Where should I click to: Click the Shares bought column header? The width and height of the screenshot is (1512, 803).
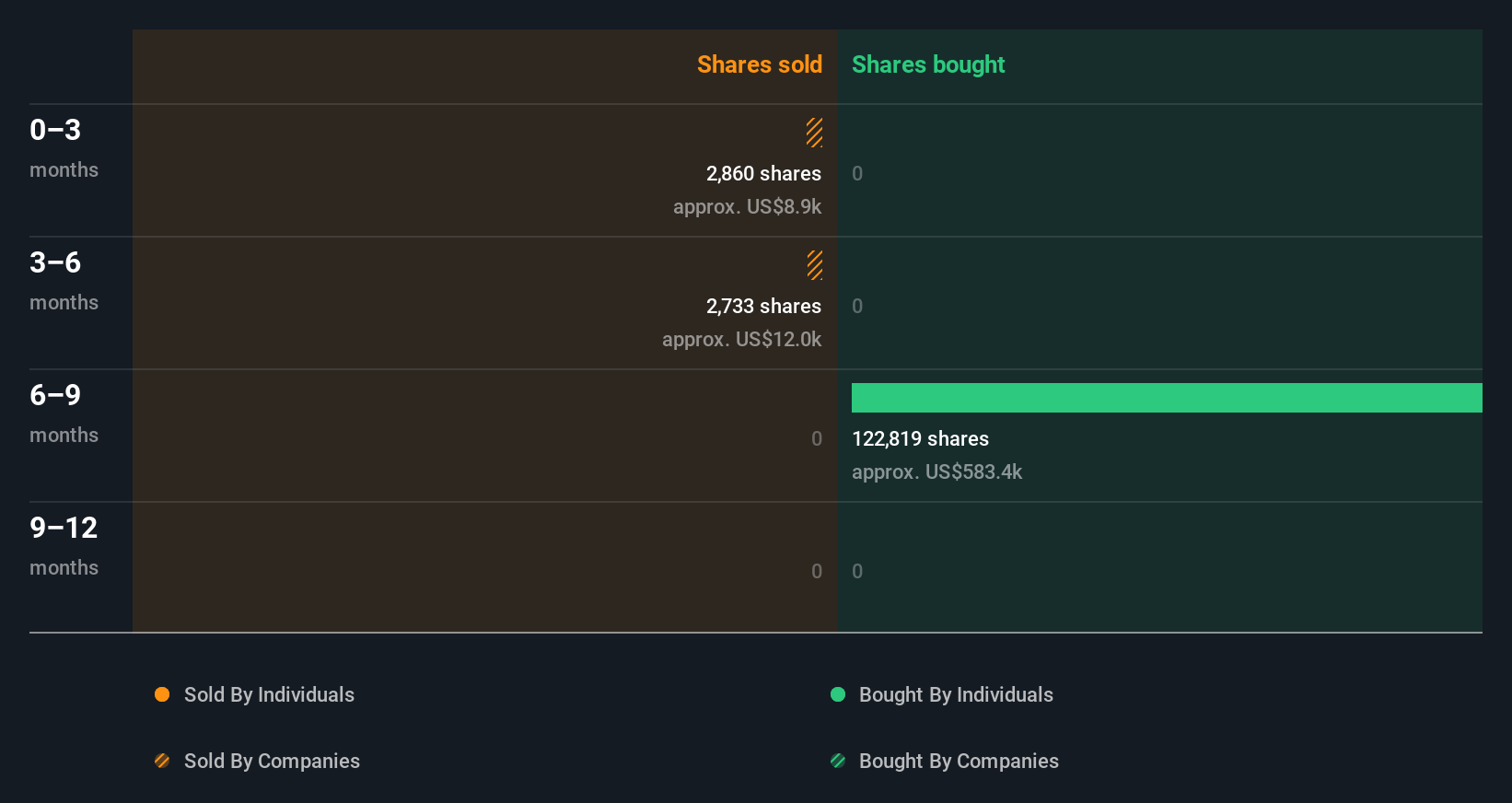click(x=928, y=64)
